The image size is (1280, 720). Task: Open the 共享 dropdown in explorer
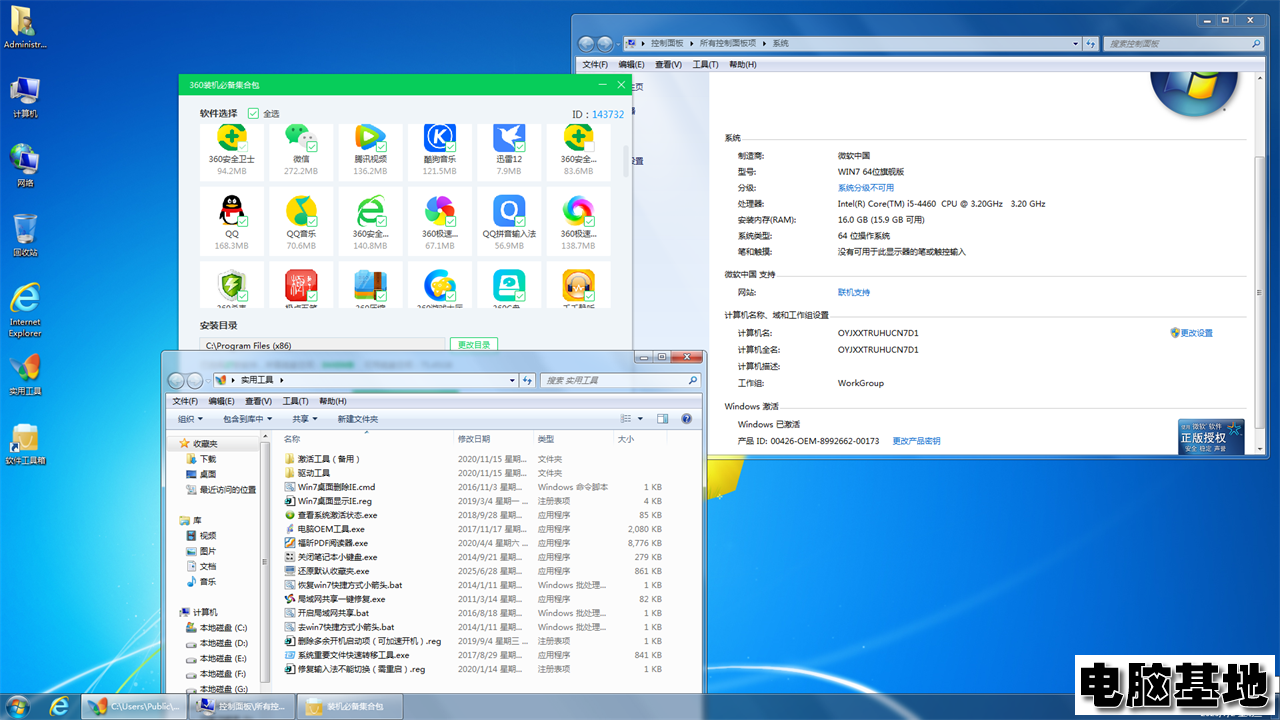click(304, 419)
